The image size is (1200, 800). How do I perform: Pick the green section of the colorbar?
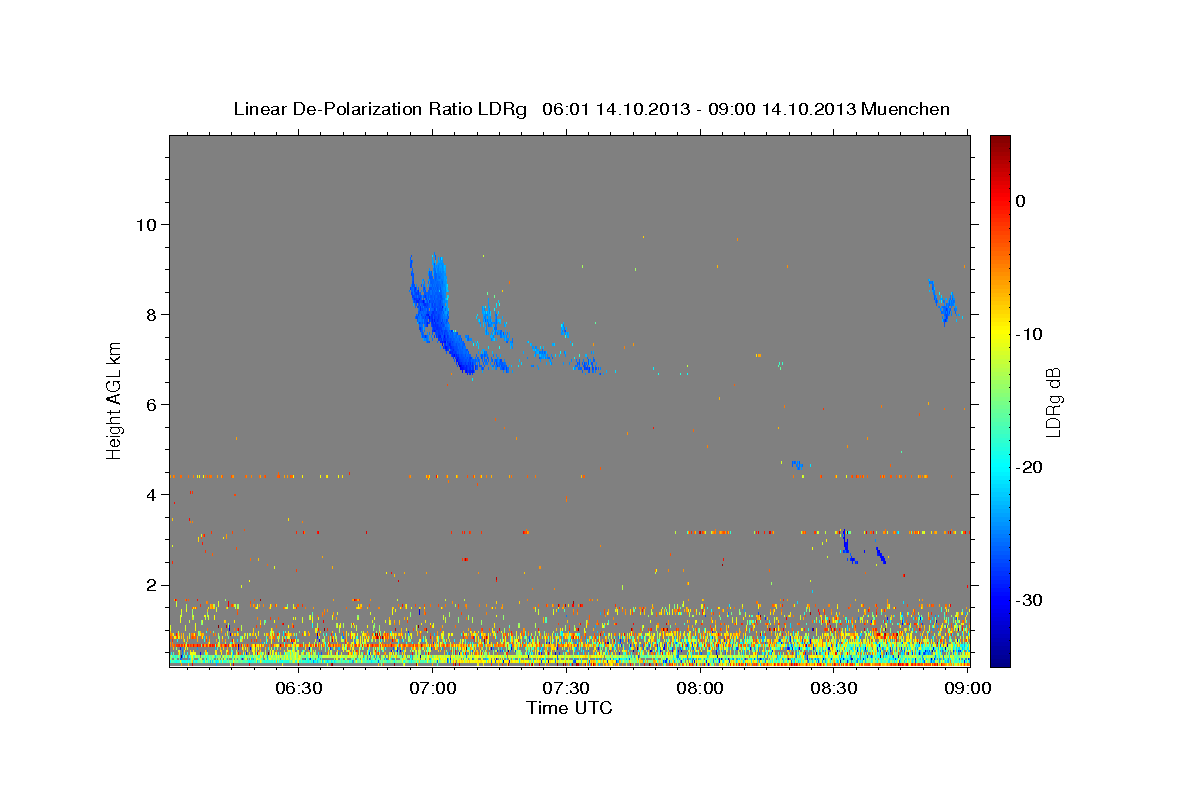[1000, 400]
